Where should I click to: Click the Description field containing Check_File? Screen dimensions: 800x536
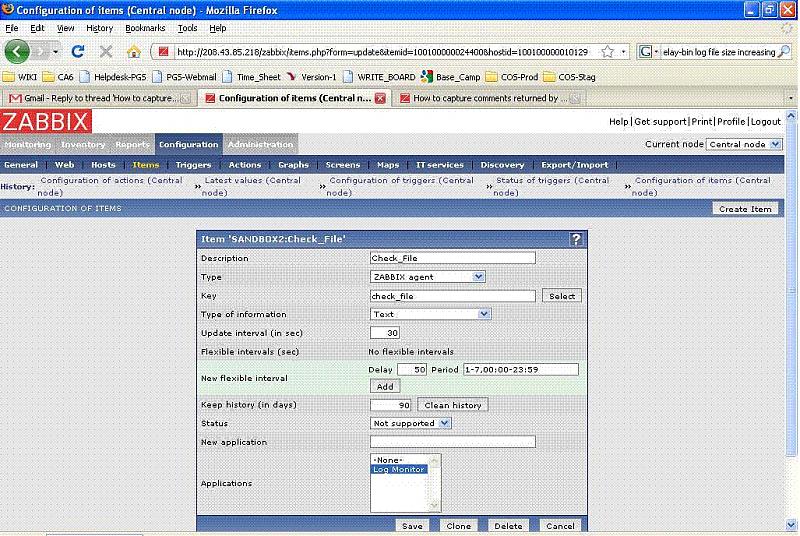tap(453, 258)
